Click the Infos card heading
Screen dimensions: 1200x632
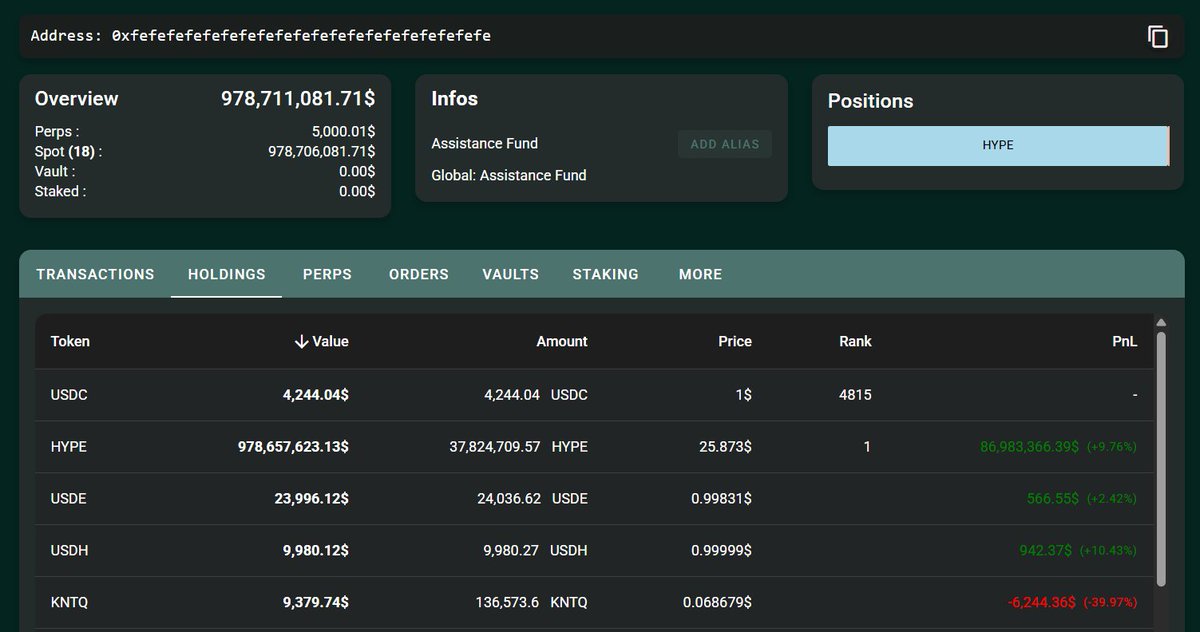[x=454, y=99]
